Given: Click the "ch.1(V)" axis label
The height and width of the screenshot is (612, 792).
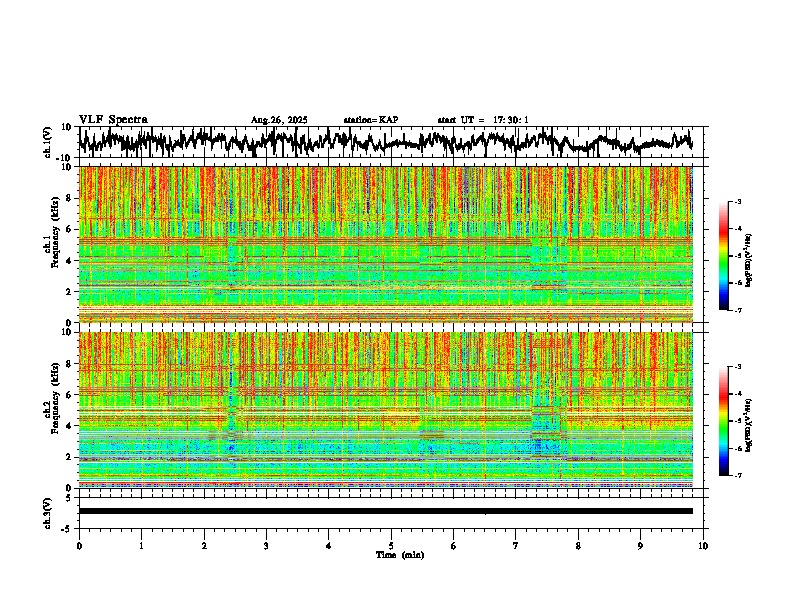Looking at the screenshot, I should coord(48,142).
